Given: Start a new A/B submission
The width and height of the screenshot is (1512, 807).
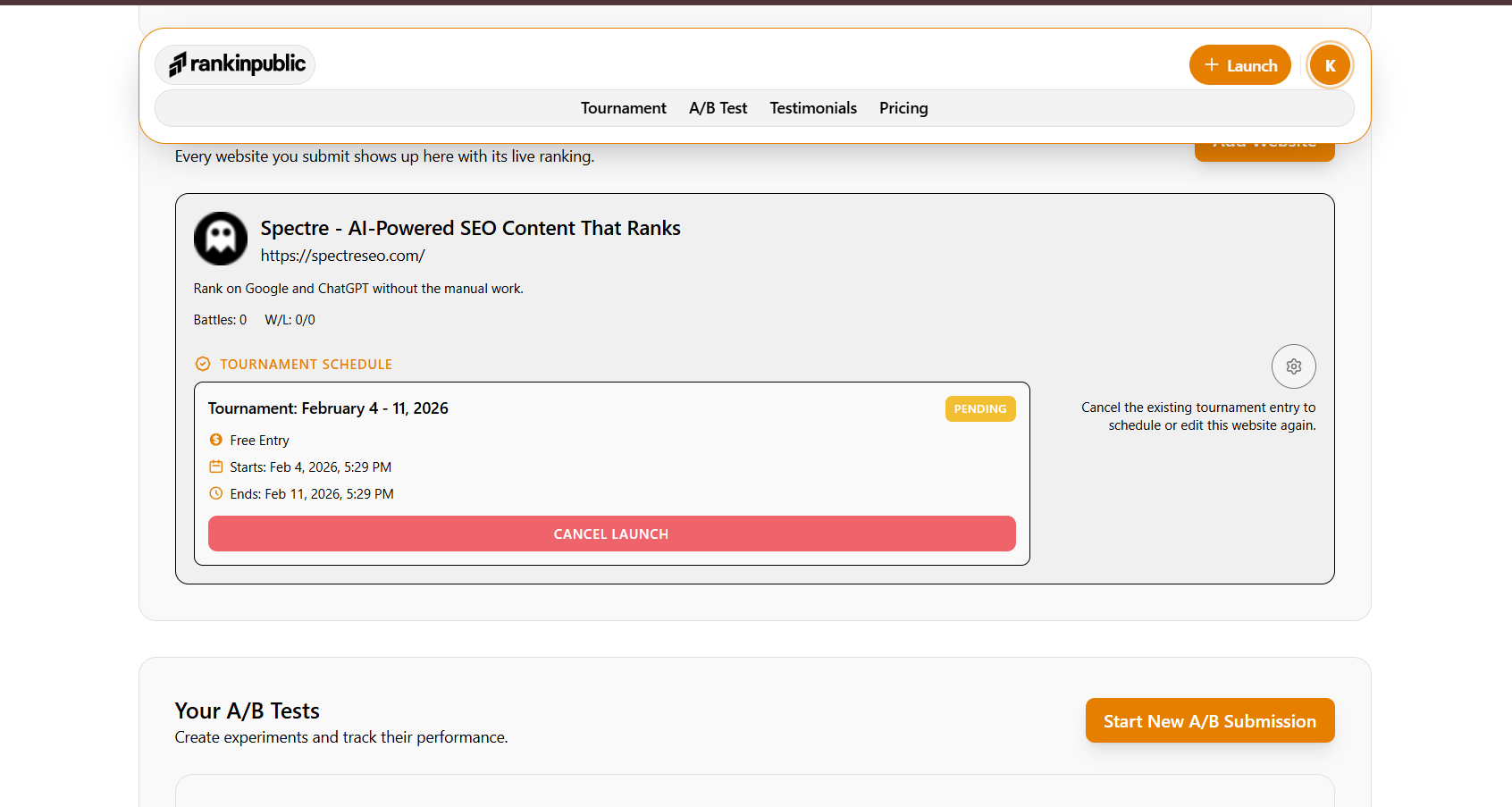Looking at the screenshot, I should (x=1210, y=720).
